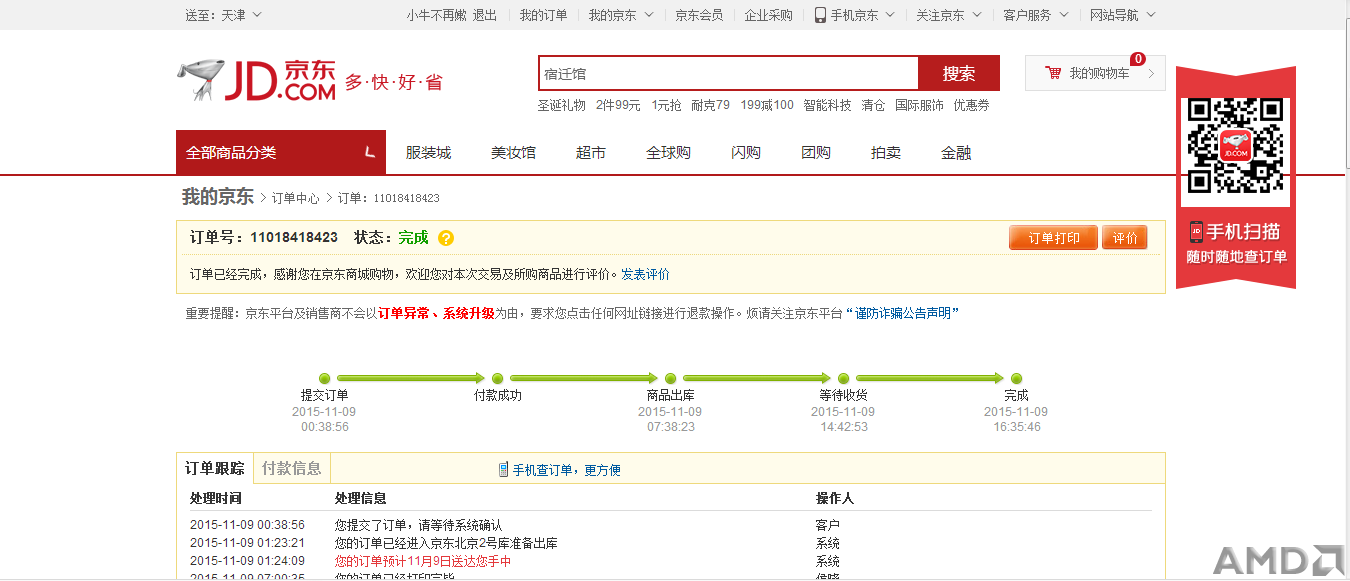Open the 企业采购 link
The width and height of the screenshot is (1350, 581).
768,15
